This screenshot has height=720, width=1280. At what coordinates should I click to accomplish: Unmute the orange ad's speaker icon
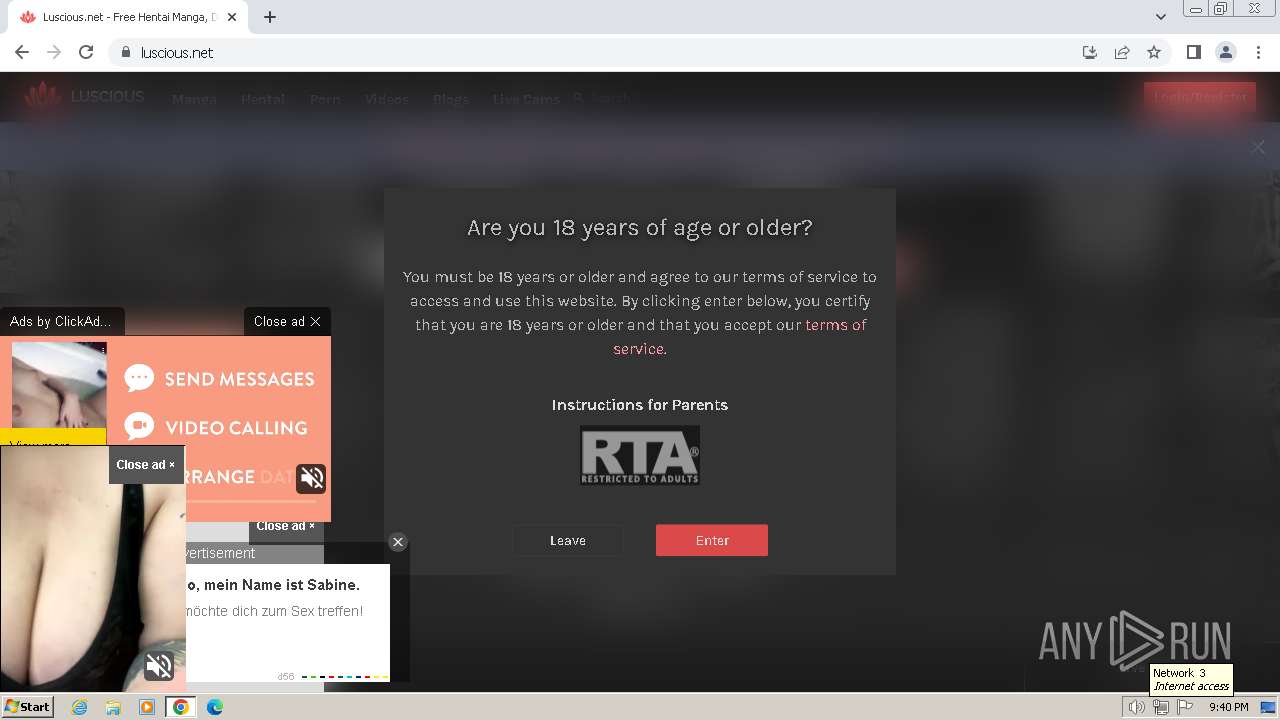[311, 478]
